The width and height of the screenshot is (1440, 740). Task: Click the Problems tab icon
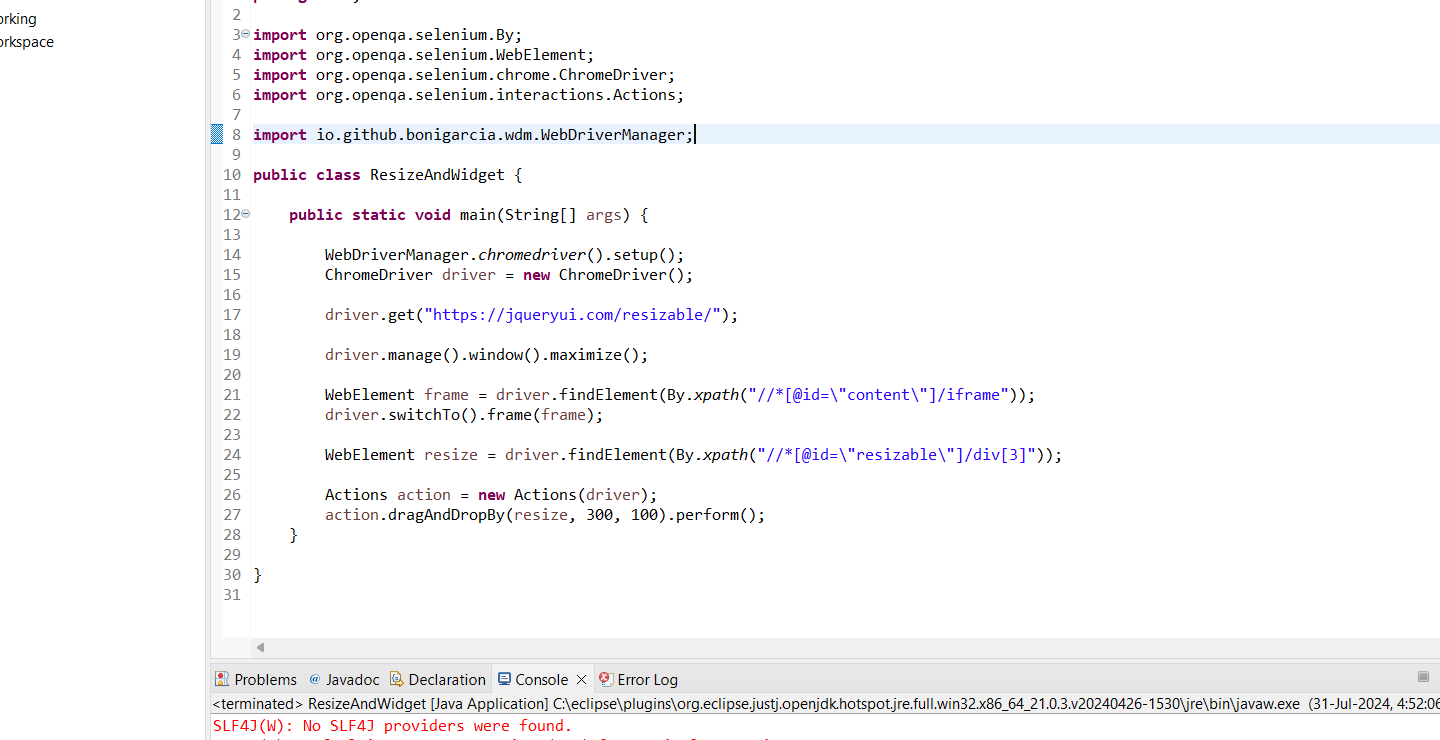click(222, 679)
